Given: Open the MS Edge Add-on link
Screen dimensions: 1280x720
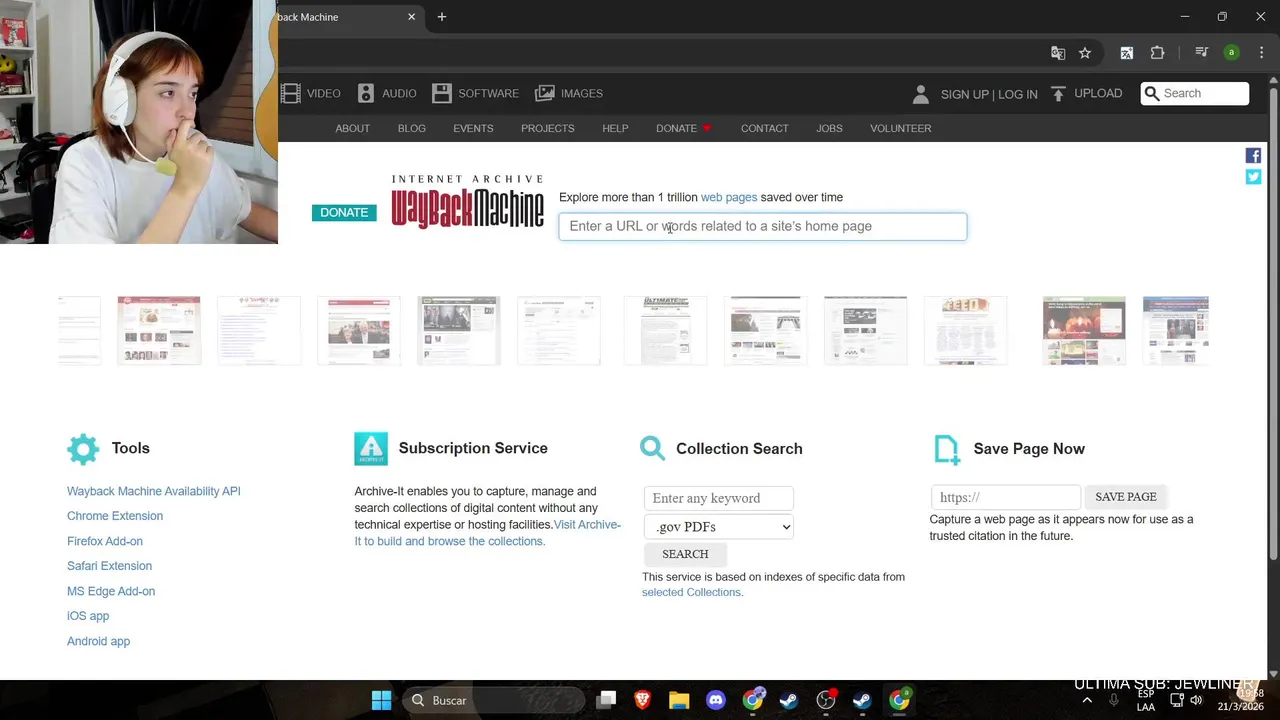Looking at the screenshot, I should click(111, 591).
